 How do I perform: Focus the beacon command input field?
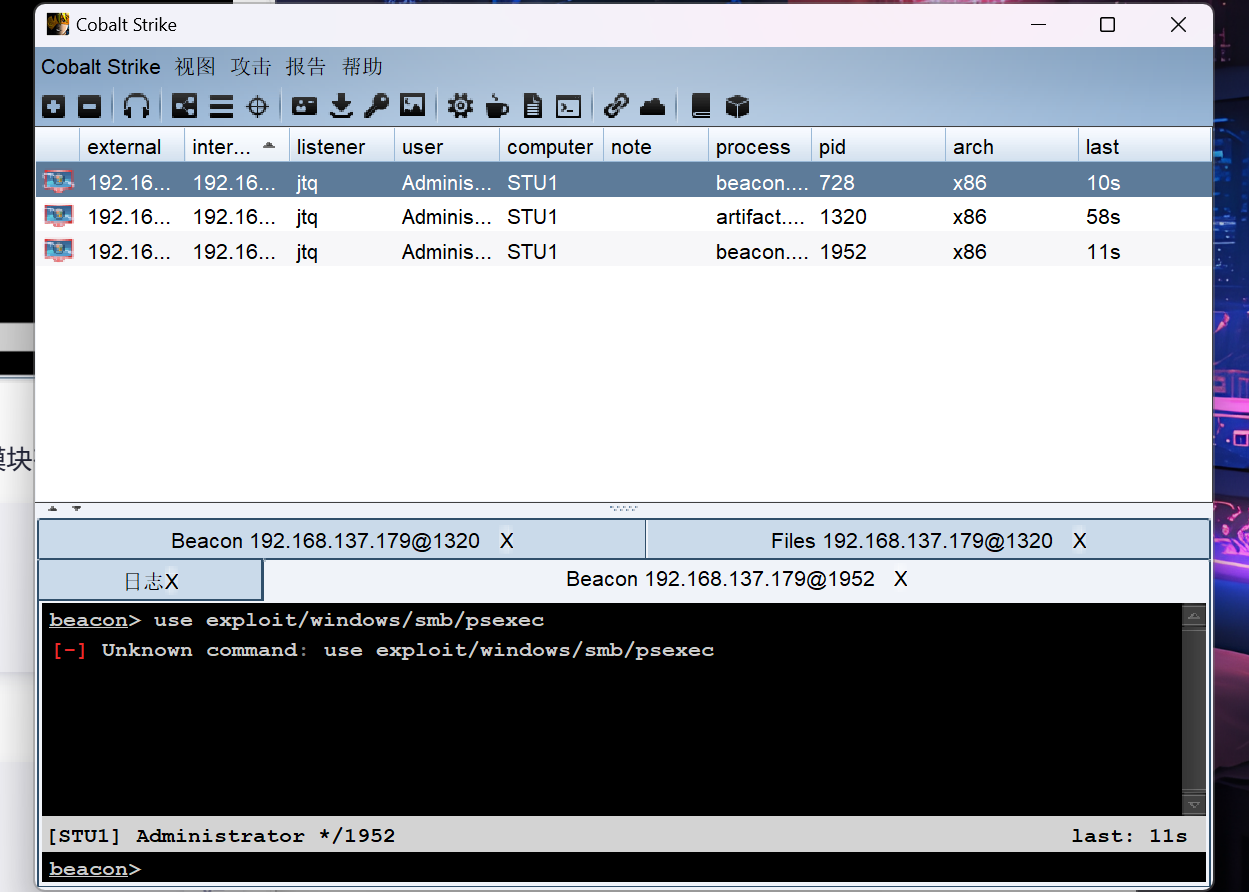click(623, 868)
